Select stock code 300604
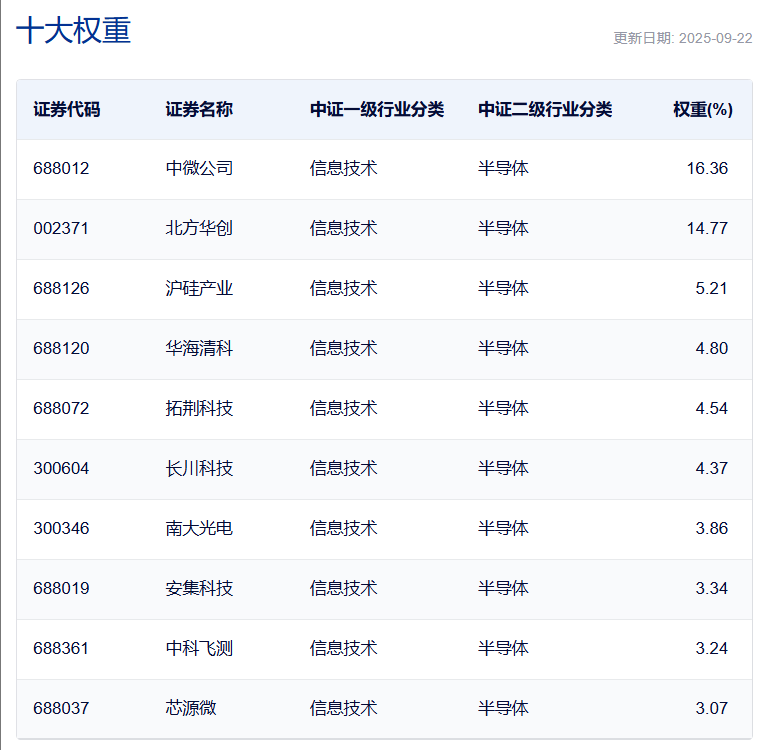759x750 pixels. click(x=61, y=469)
